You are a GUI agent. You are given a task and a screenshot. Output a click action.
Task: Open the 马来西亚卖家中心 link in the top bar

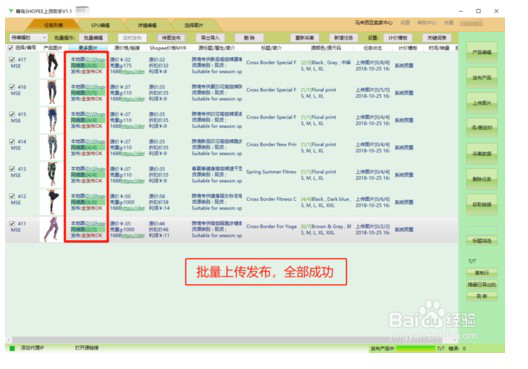[x=373, y=23]
